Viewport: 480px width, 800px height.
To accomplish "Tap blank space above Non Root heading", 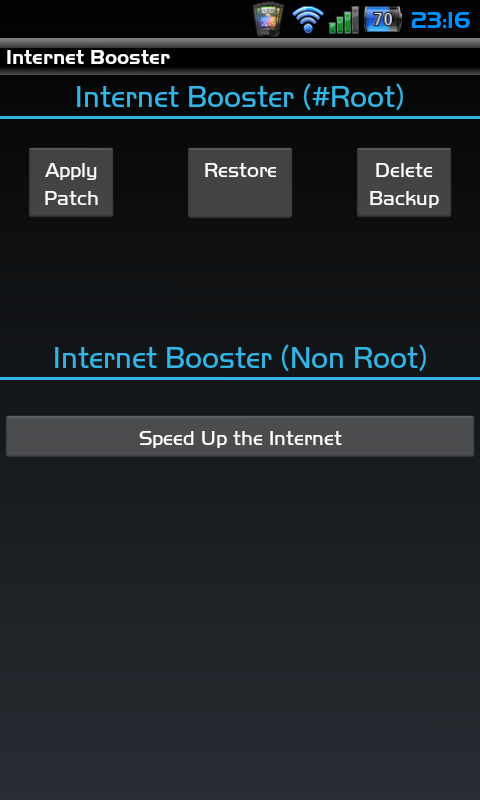I will 240,281.
